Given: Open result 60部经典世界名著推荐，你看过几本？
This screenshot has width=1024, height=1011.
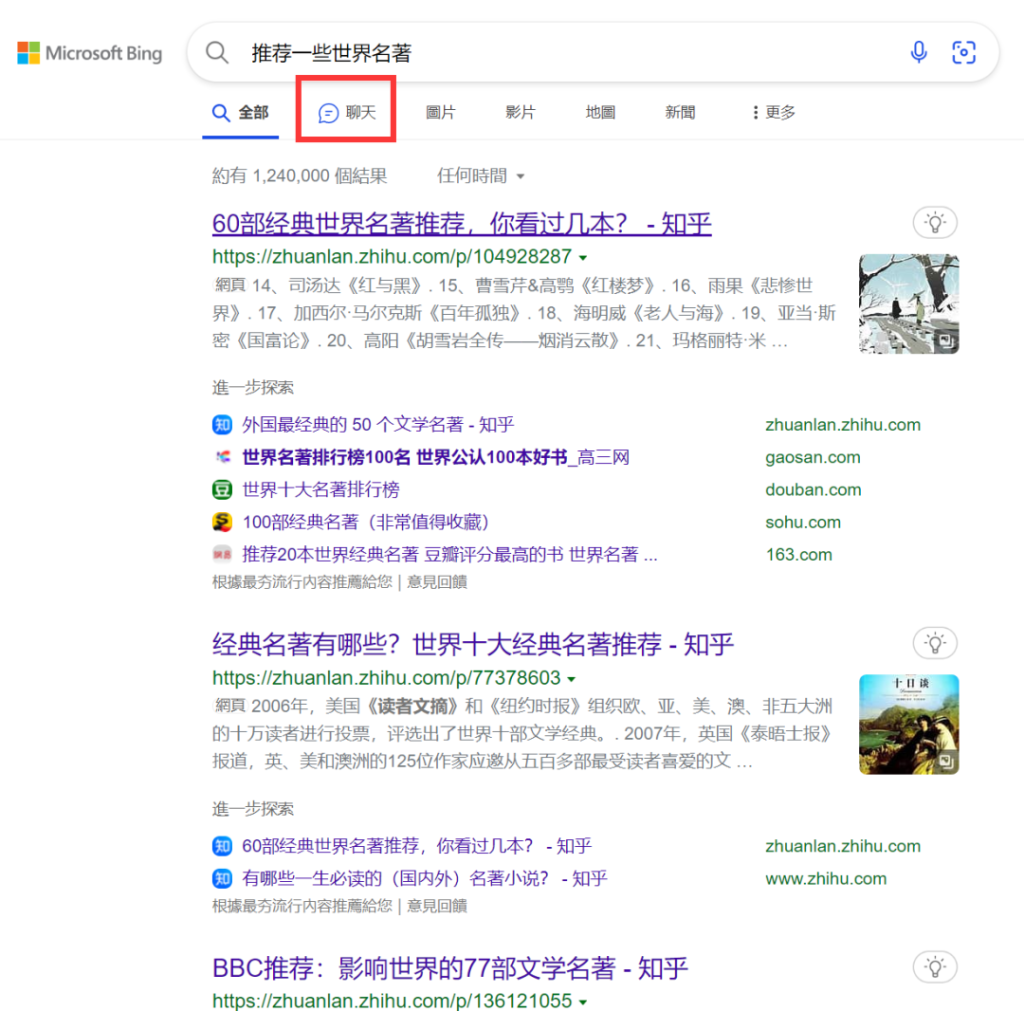Looking at the screenshot, I should tap(462, 224).
